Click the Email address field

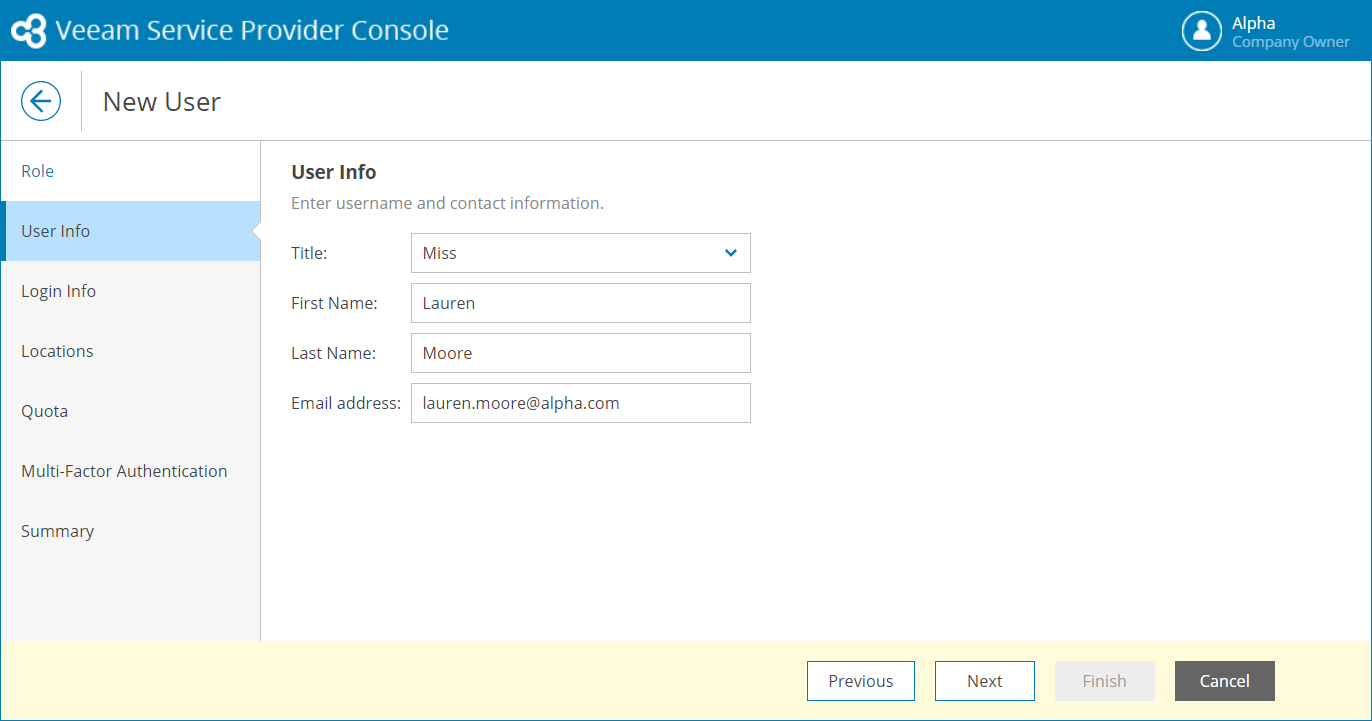click(x=580, y=403)
